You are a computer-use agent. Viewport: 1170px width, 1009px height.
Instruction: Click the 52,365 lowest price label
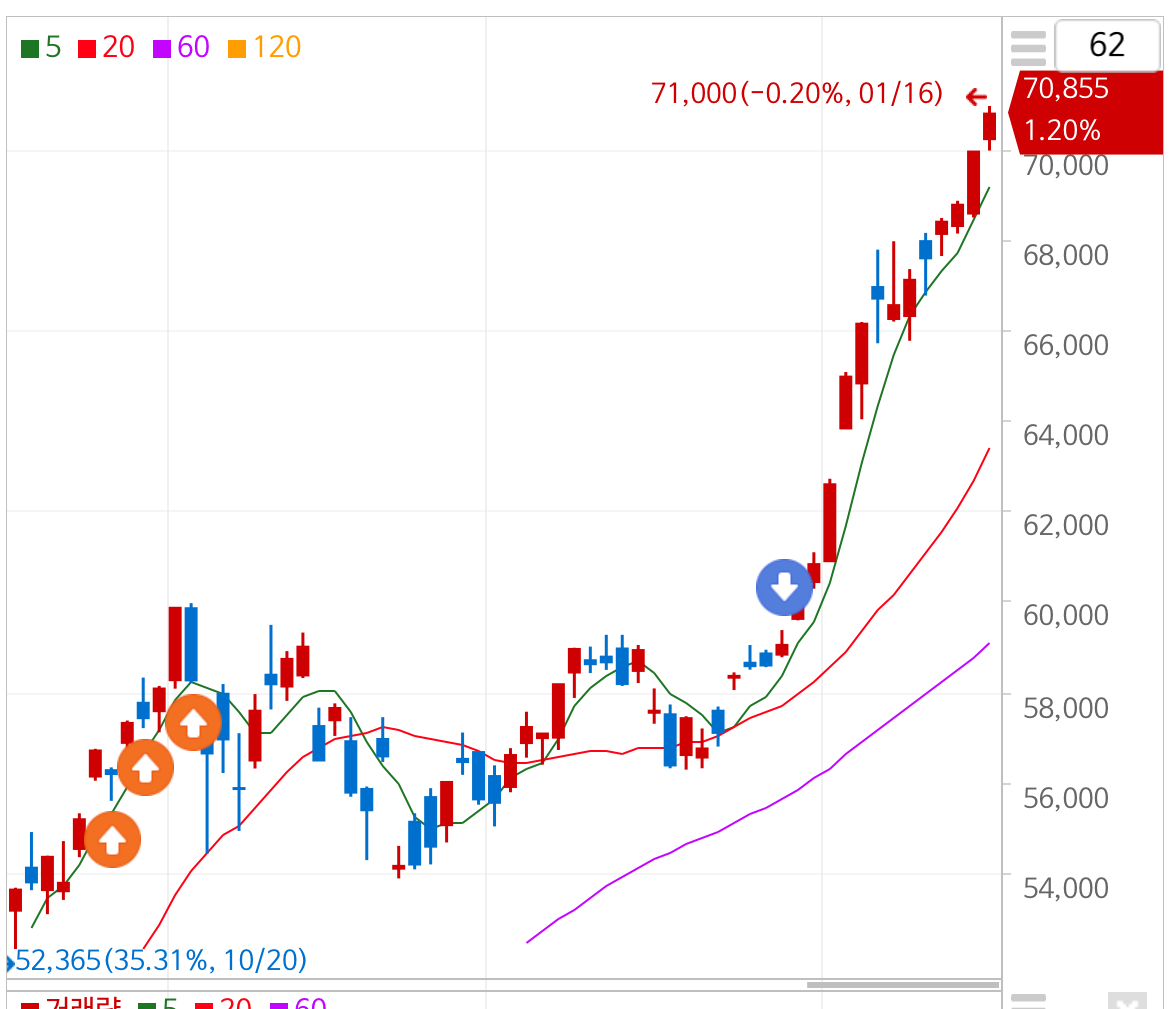click(160, 961)
